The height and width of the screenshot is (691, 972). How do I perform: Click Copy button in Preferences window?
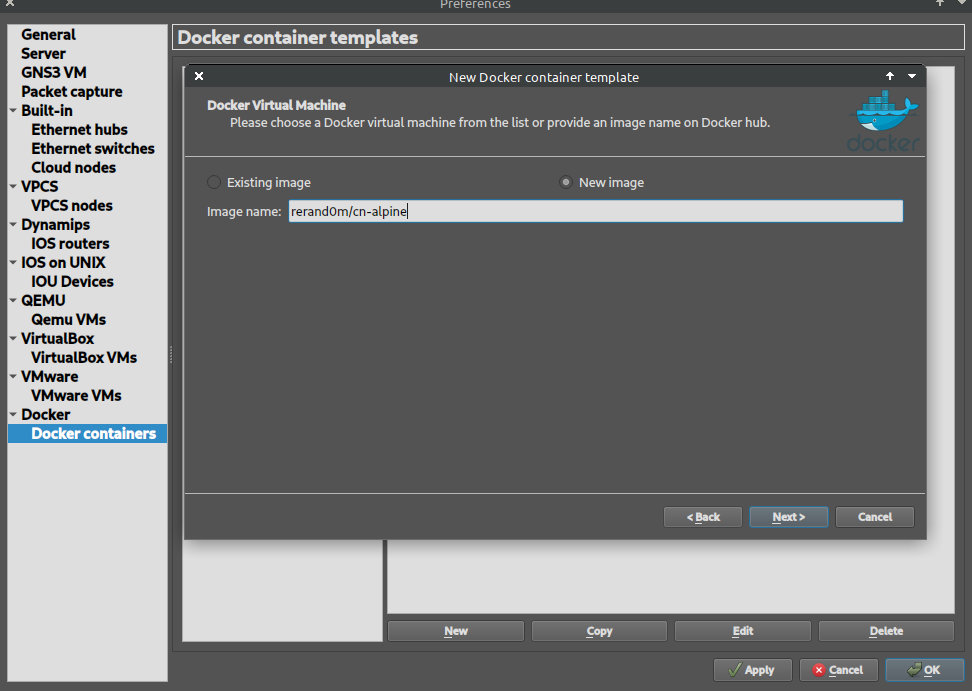(x=599, y=631)
